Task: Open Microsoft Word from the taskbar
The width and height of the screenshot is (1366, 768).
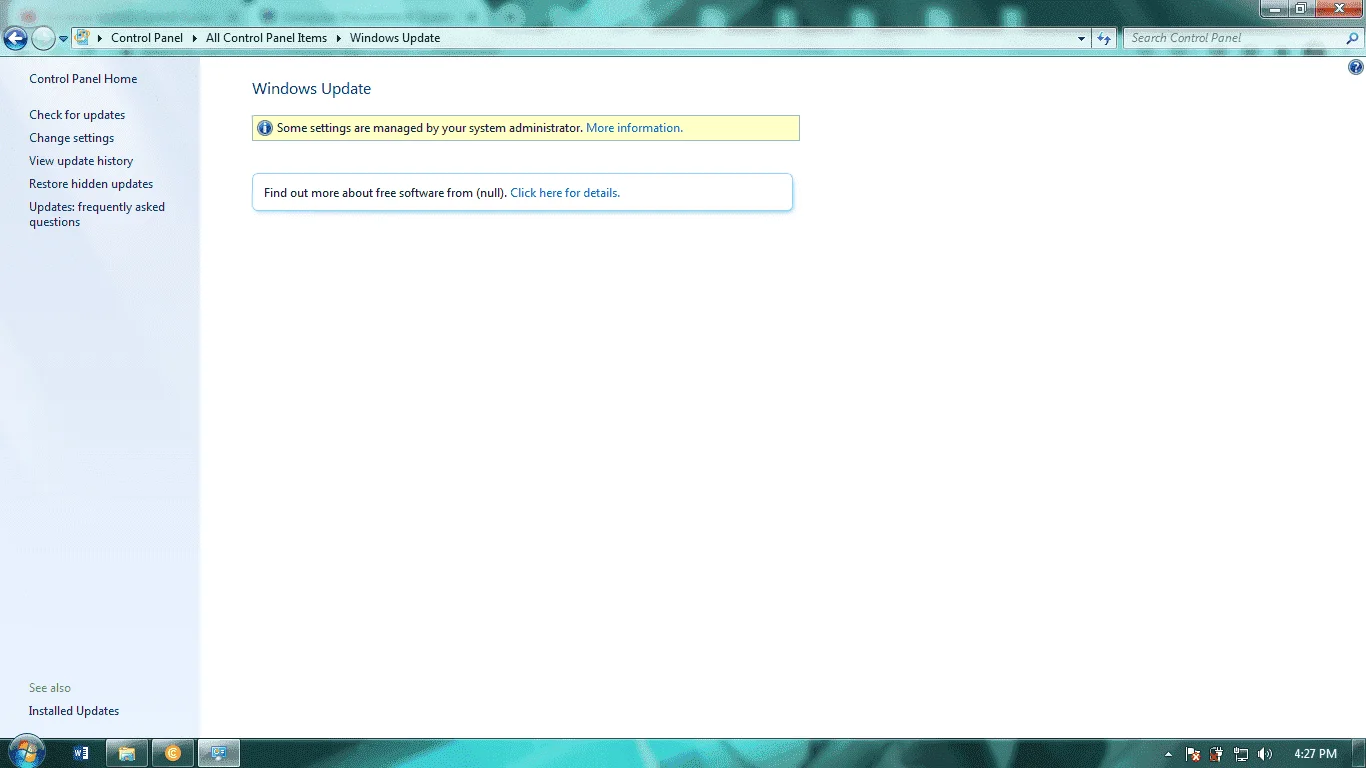Action: tap(81, 753)
